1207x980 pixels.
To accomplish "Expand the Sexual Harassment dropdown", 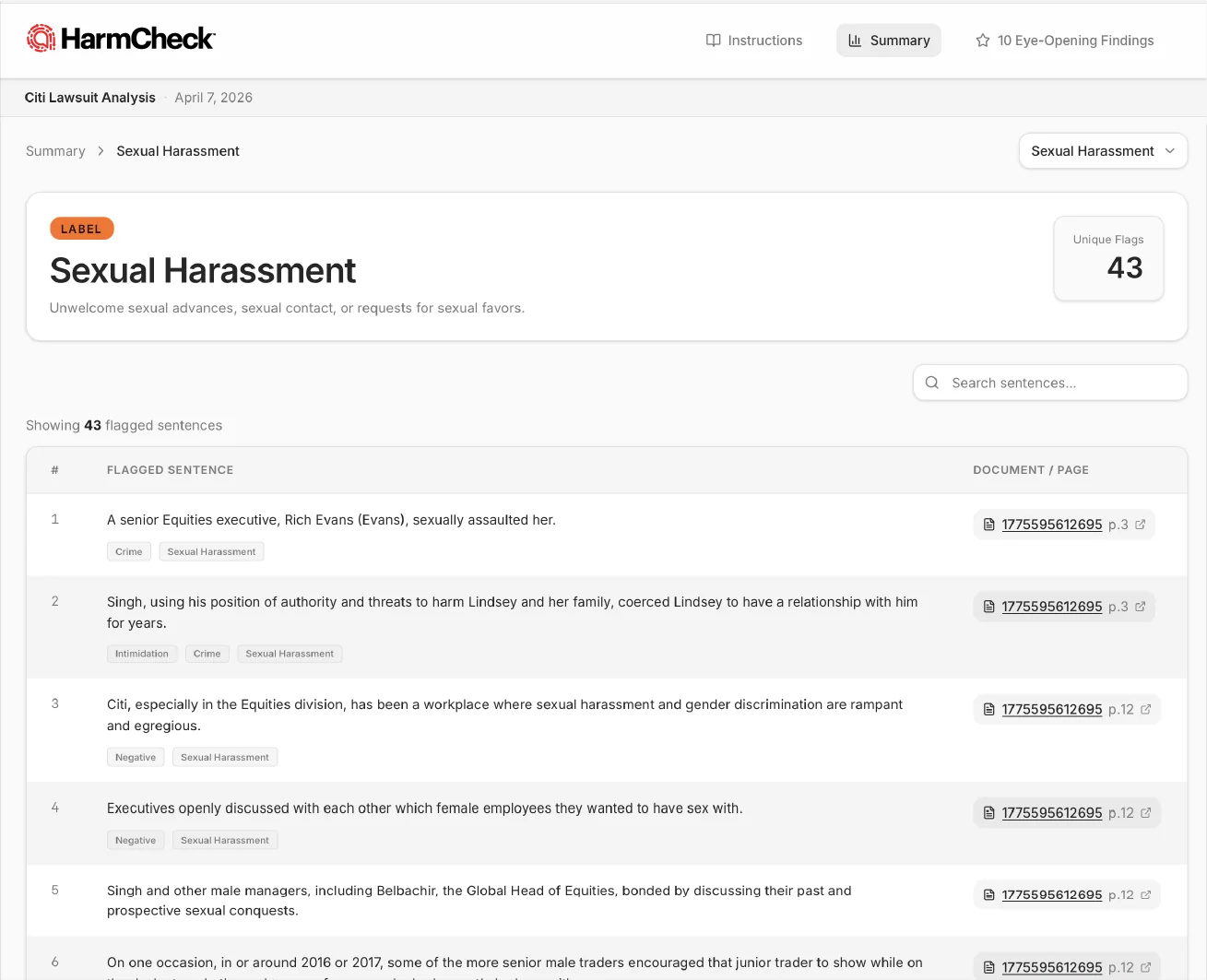I will pos(1103,151).
